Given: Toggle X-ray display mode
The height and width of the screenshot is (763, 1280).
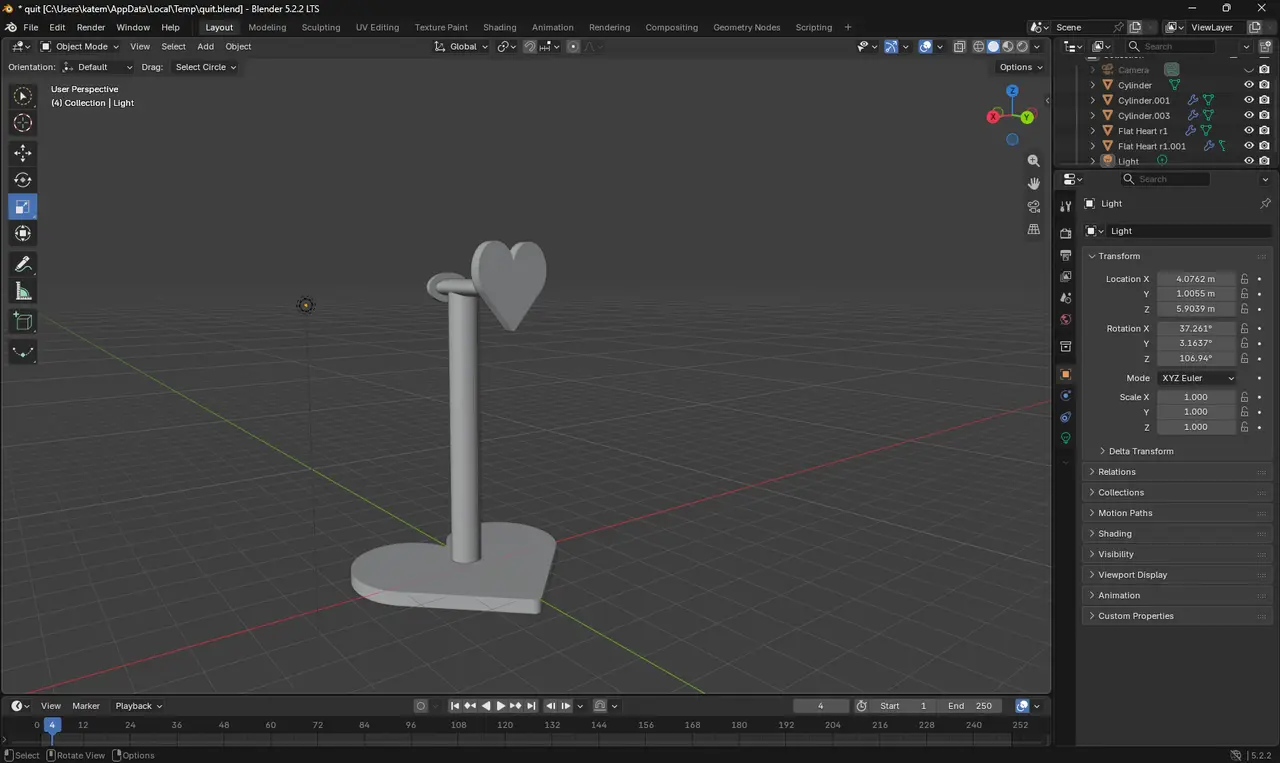Looking at the screenshot, I should (x=959, y=46).
